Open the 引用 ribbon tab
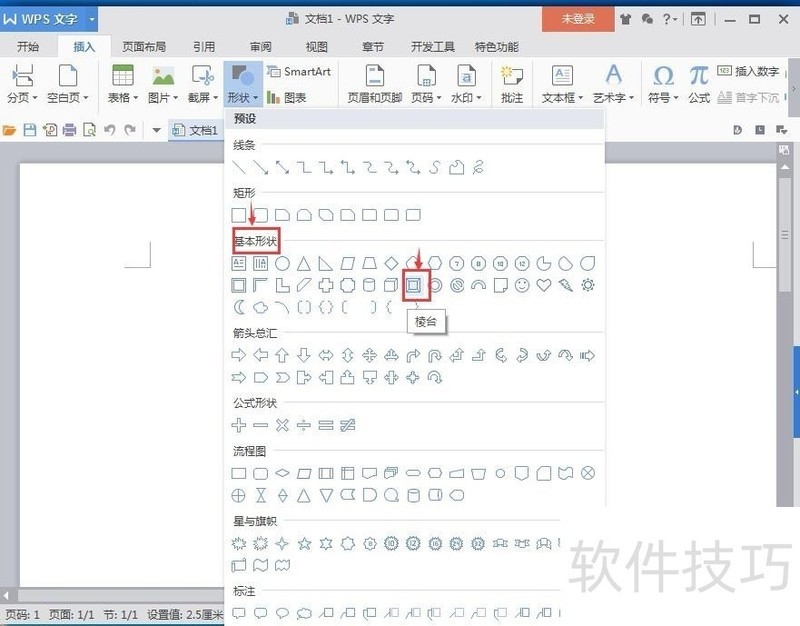800x626 pixels. pos(204,47)
